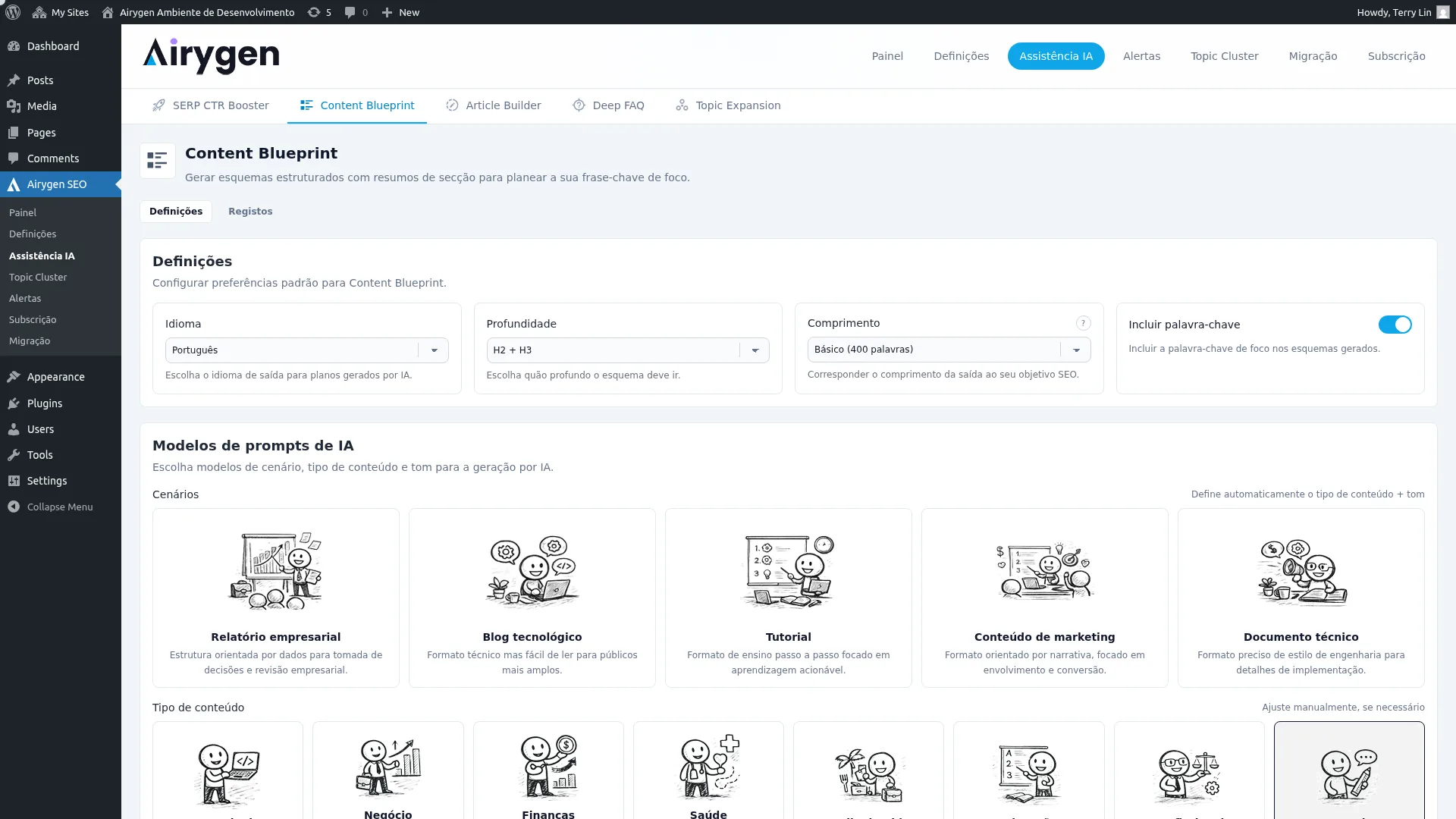The width and height of the screenshot is (1456, 819).
Task: Click the Deep FAQ question icon
Action: click(x=579, y=105)
